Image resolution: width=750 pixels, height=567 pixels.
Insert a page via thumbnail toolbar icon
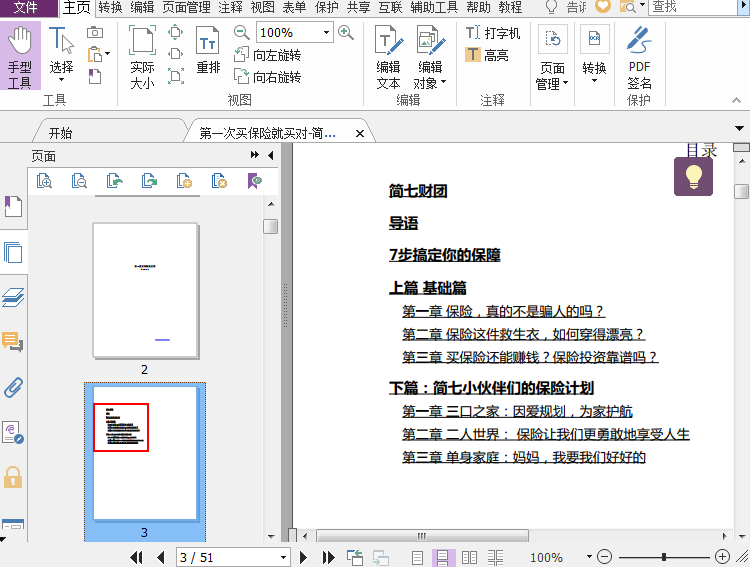184,181
